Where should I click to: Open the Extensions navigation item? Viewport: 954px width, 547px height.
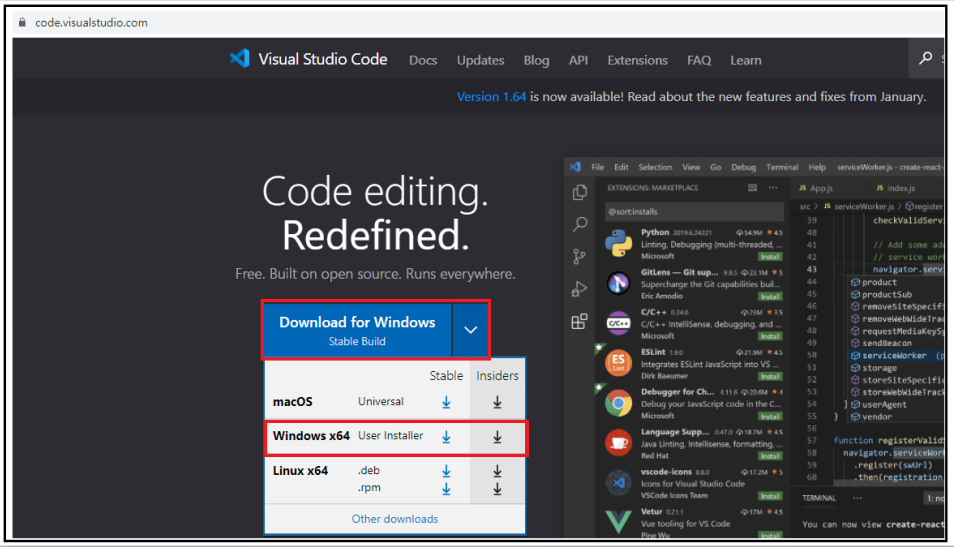(x=637, y=60)
